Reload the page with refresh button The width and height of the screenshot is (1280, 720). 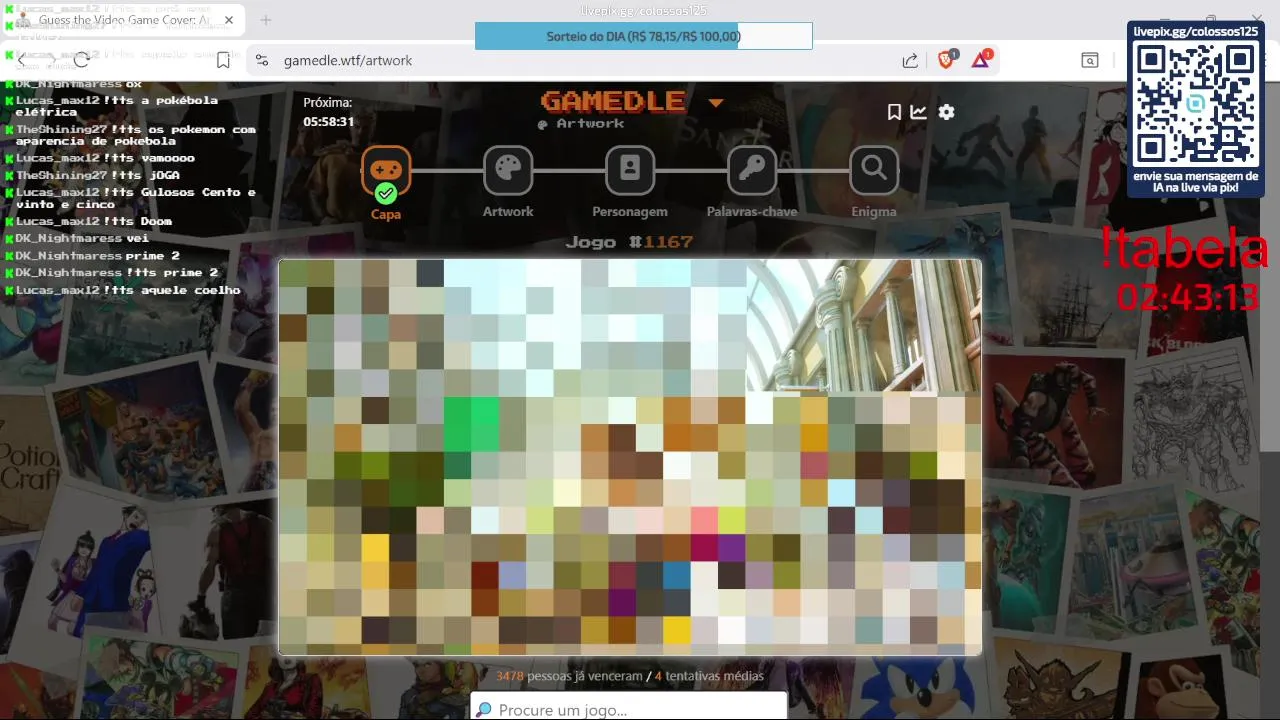point(81,61)
